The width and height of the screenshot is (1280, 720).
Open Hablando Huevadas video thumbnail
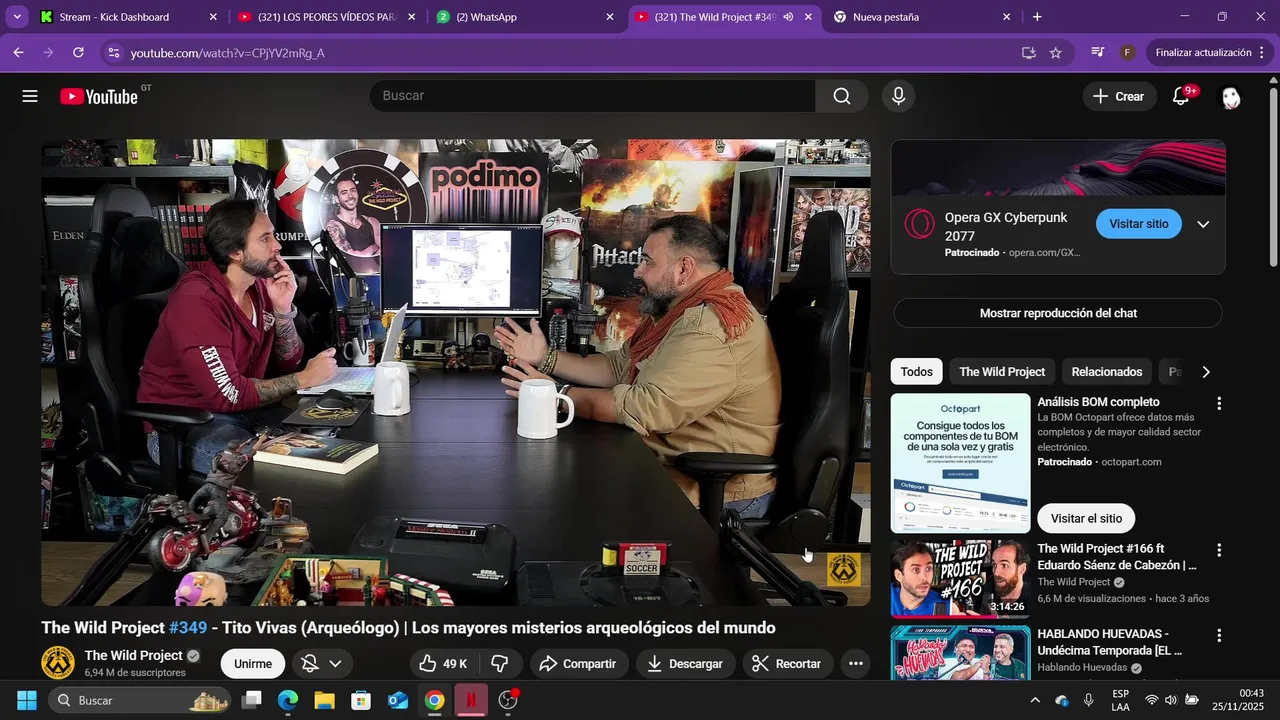click(x=960, y=652)
